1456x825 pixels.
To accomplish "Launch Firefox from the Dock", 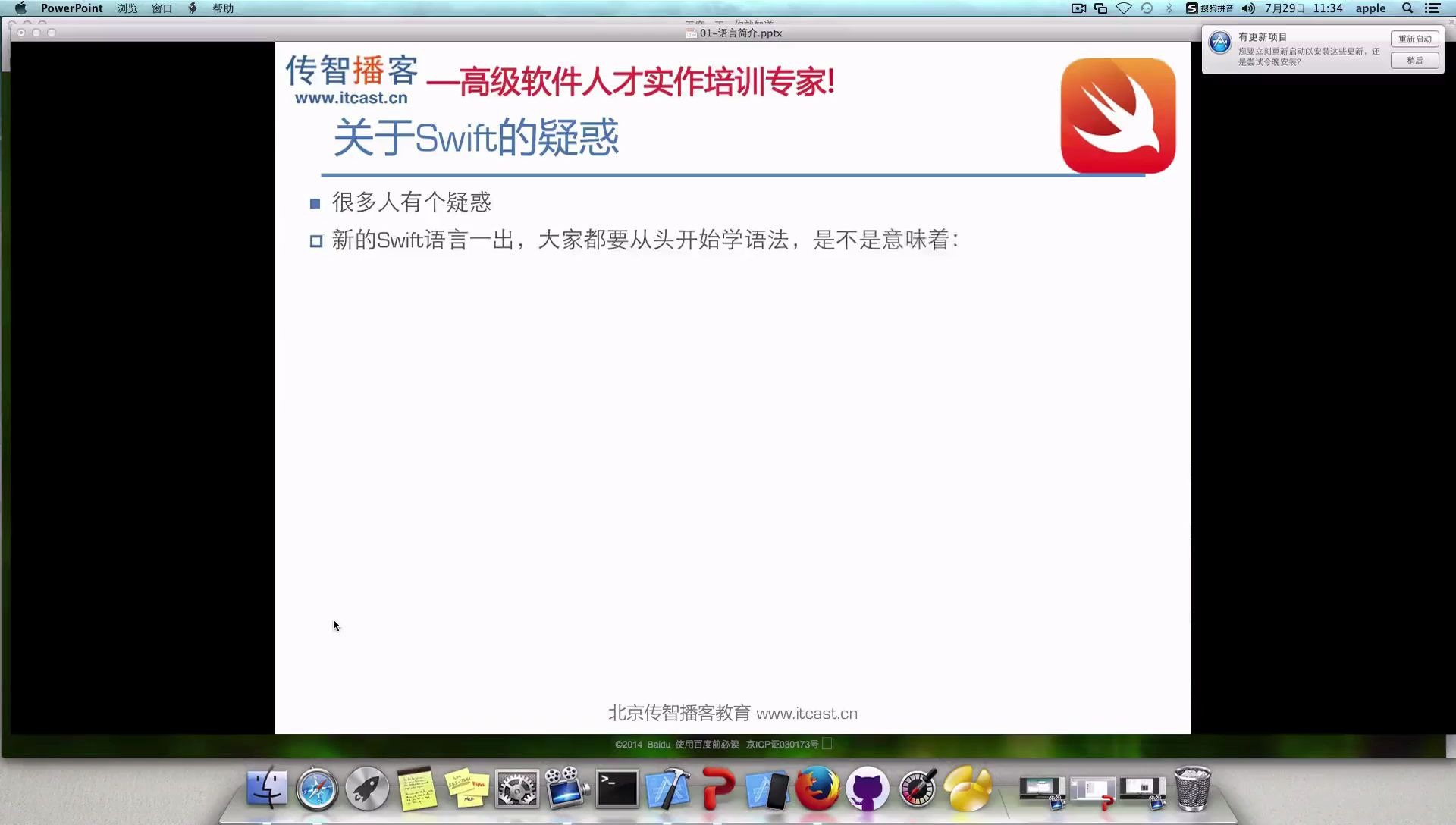I will click(x=817, y=789).
